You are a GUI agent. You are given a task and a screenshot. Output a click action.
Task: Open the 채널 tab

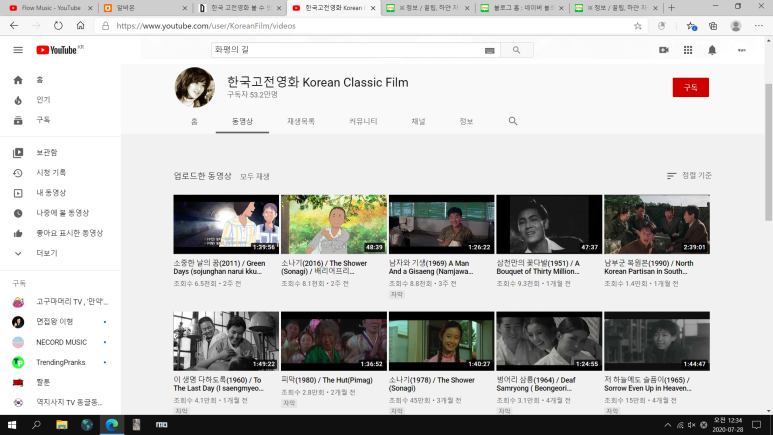pyautogui.click(x=418, y=121)
